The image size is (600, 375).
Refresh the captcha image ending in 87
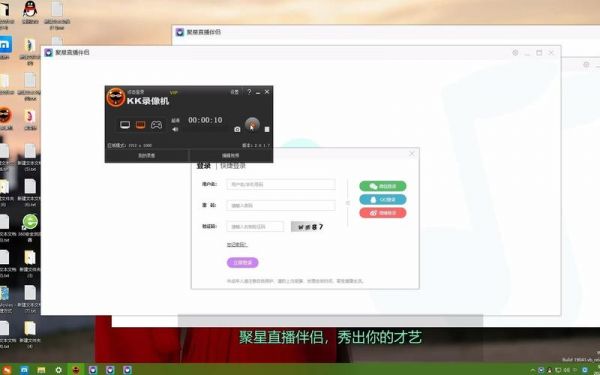coord(308,227)
